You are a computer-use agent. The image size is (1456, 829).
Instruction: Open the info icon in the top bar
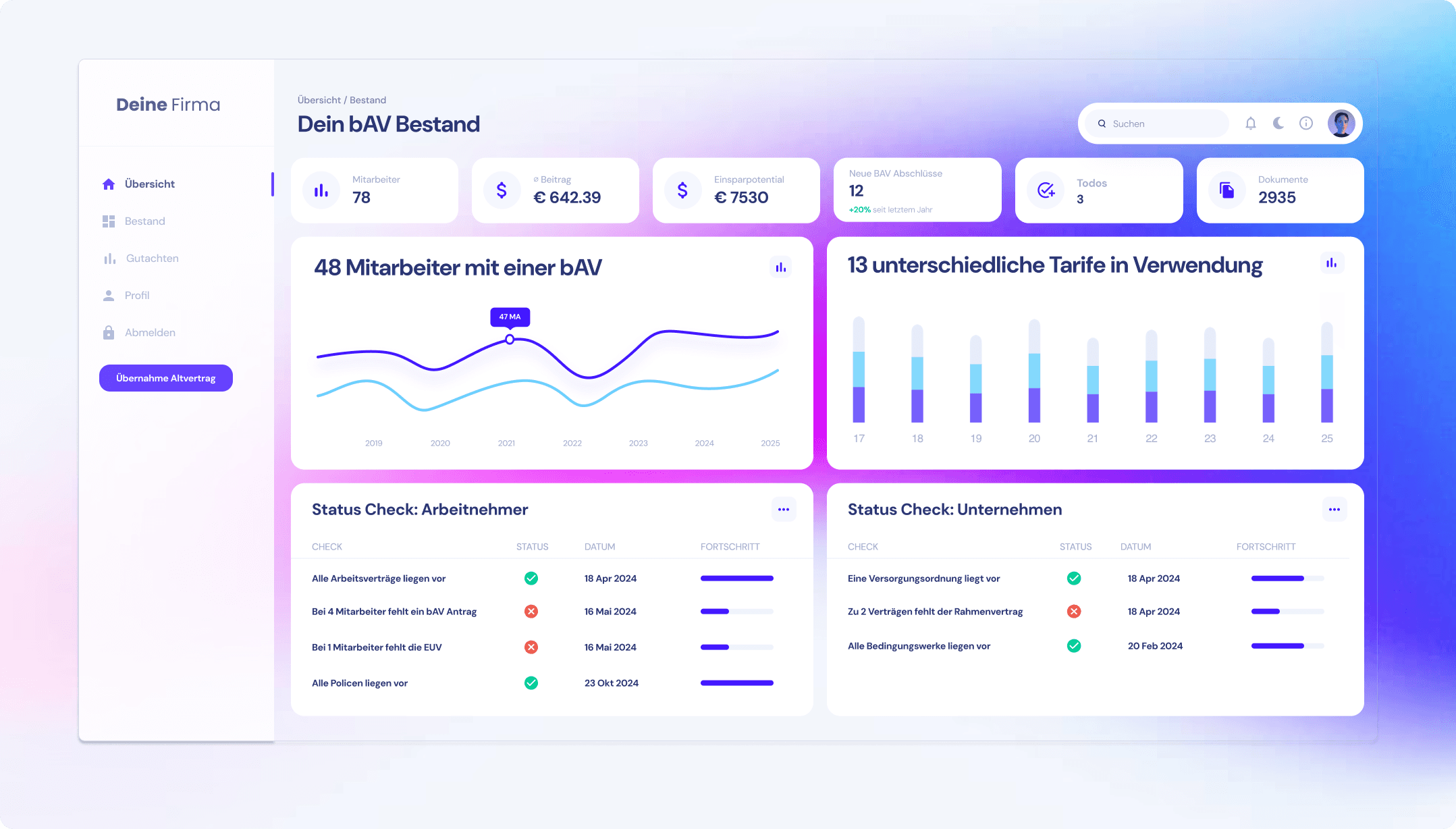(x=1306, y=123)
